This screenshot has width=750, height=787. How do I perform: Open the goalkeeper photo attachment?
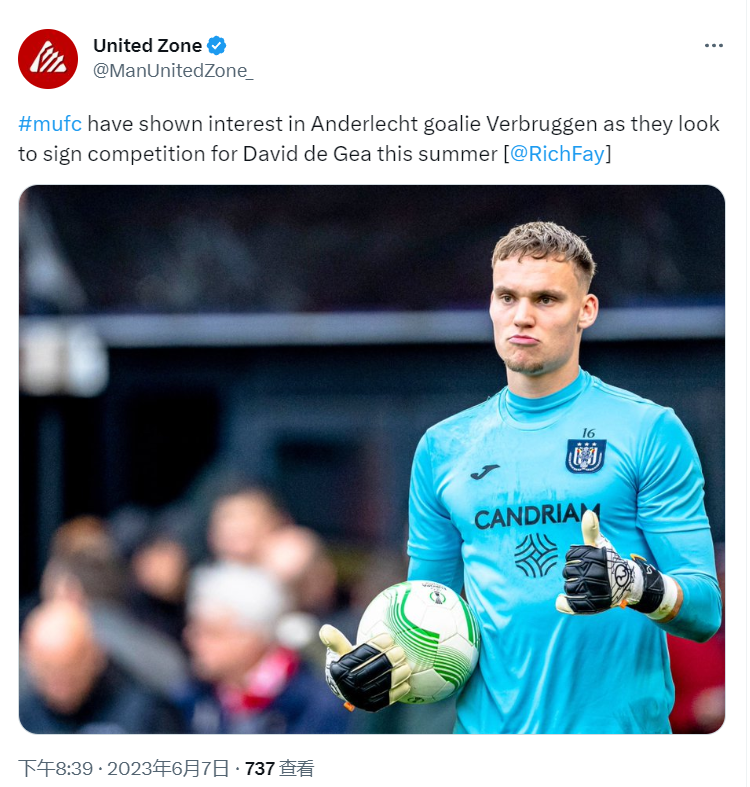point(372,459)
